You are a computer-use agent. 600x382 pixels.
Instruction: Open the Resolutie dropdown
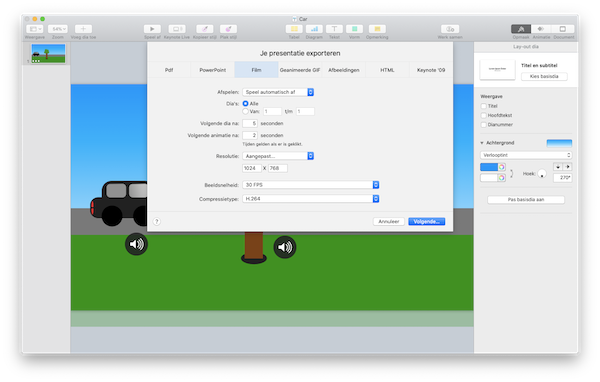[278, 156]
